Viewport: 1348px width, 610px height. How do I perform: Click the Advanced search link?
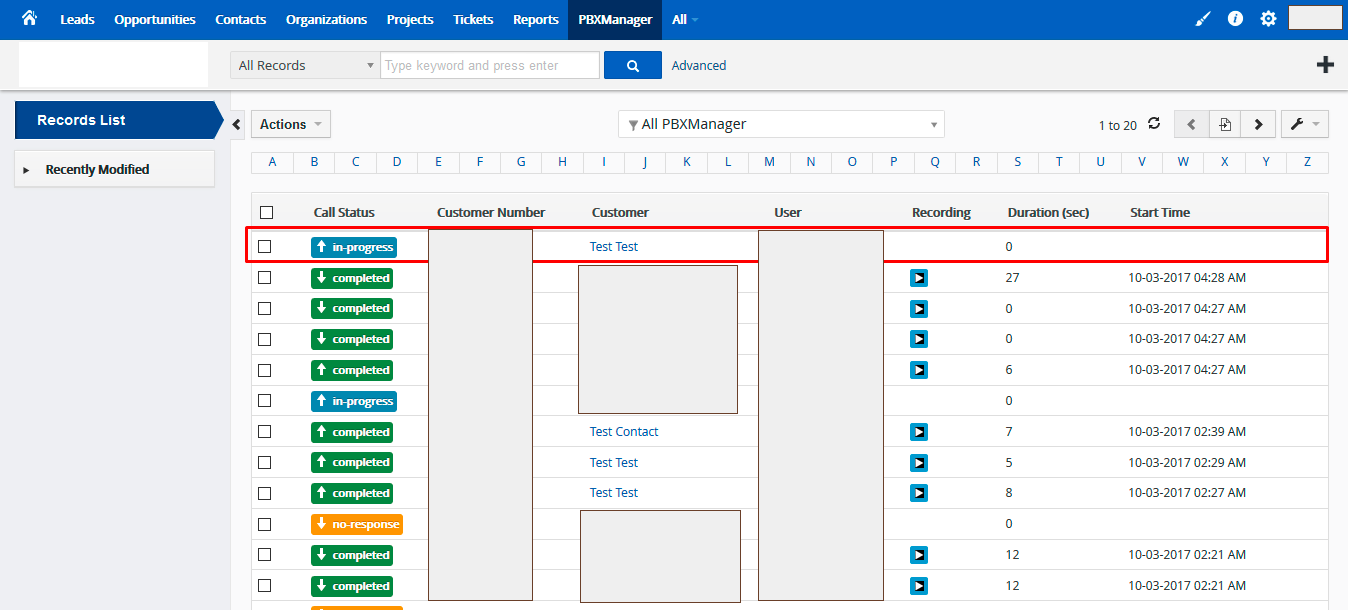pyautogui.click(x=698, y=64)
